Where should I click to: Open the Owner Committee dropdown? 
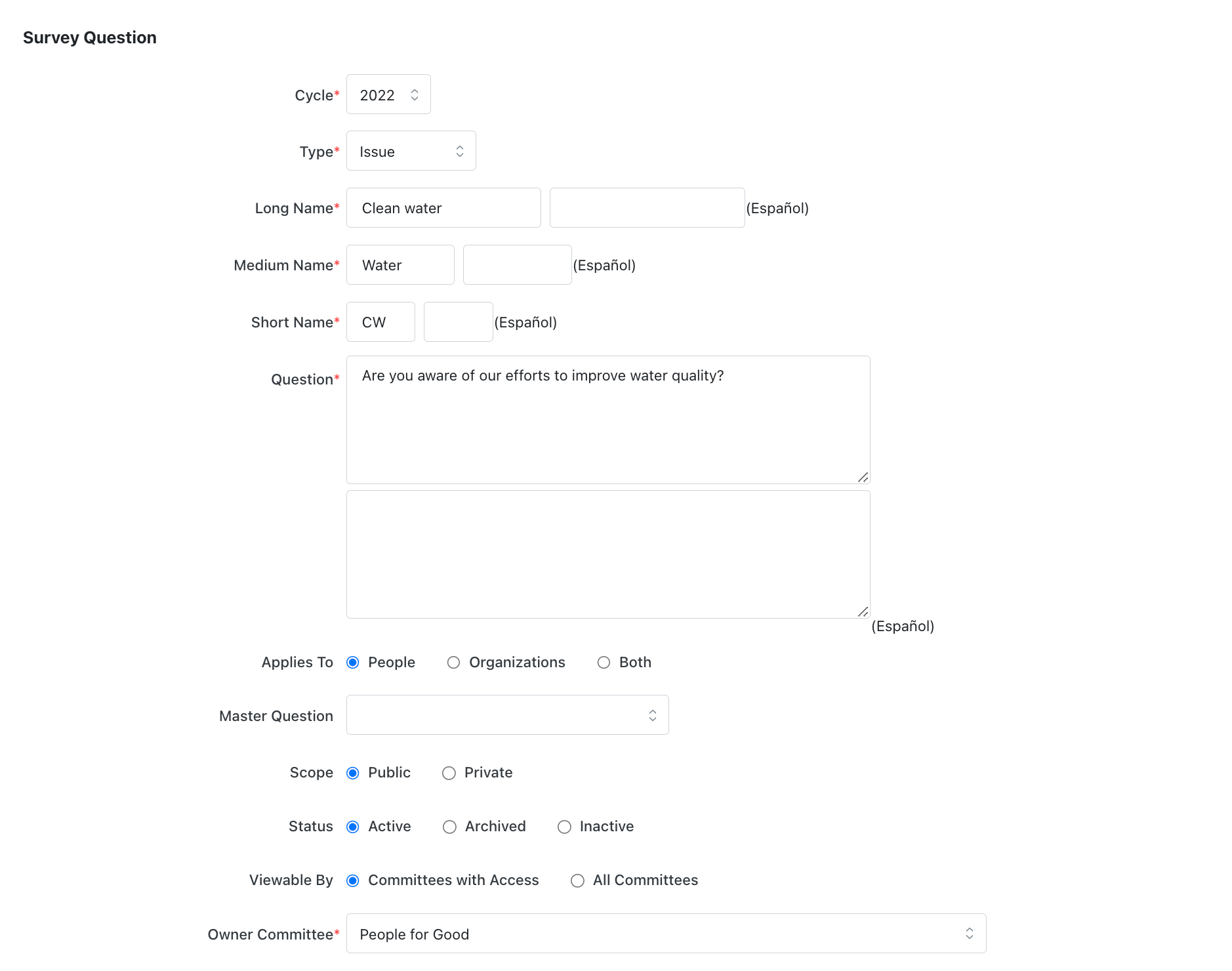[x=665, y=934]
